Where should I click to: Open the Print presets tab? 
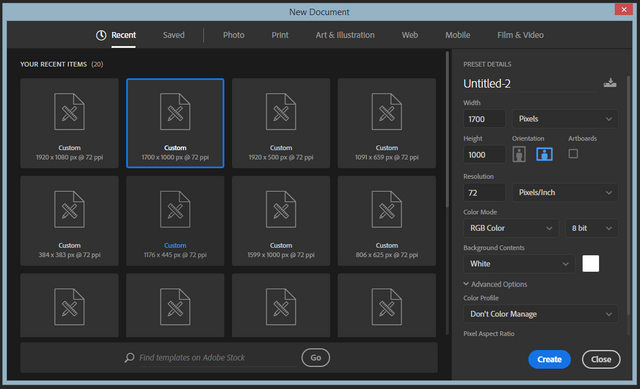click(x=280, y=35)
